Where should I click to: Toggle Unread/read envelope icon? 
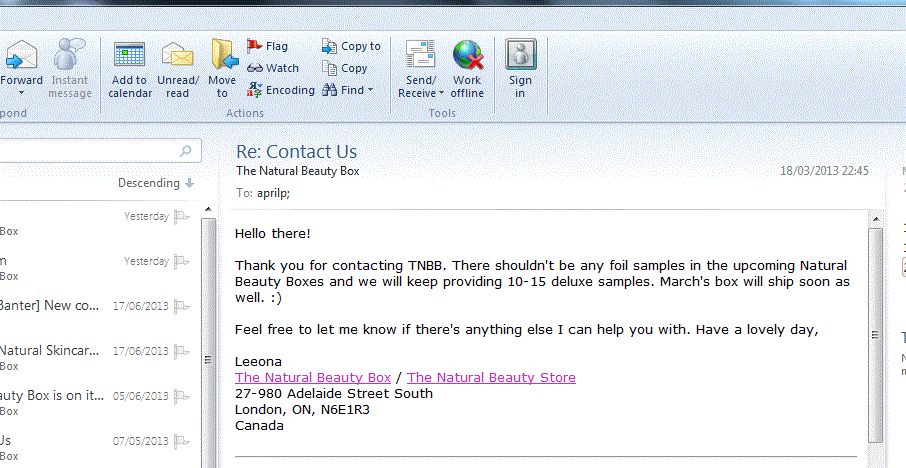point(177,55)
